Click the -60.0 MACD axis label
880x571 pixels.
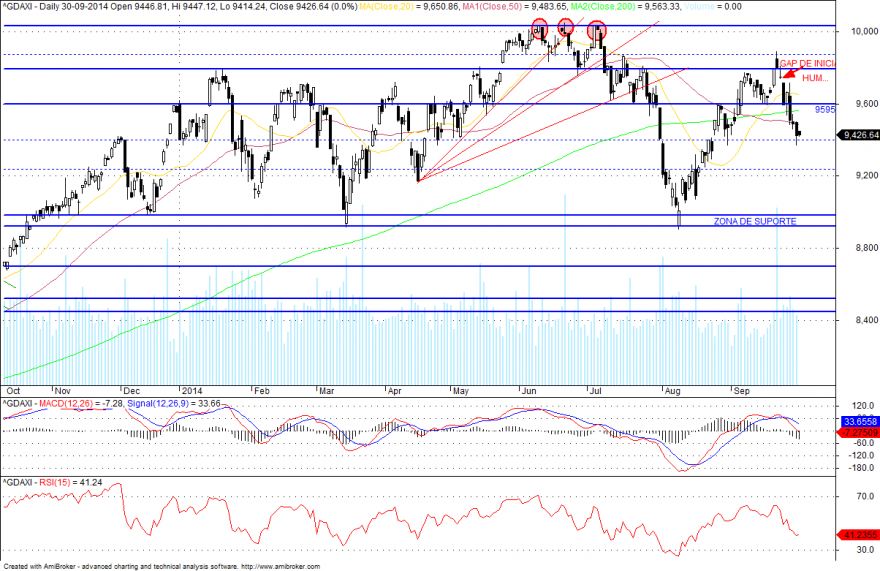863,443
